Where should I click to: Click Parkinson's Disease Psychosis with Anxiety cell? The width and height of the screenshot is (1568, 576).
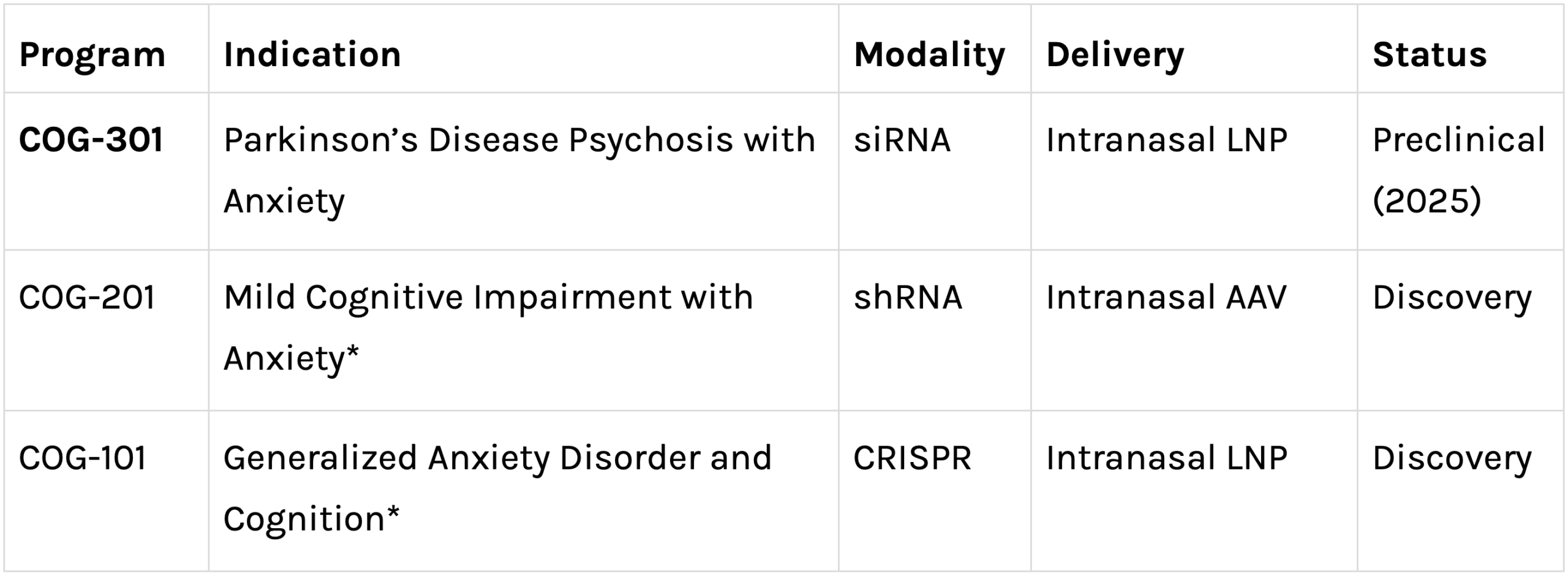click(x=524, y=172)
